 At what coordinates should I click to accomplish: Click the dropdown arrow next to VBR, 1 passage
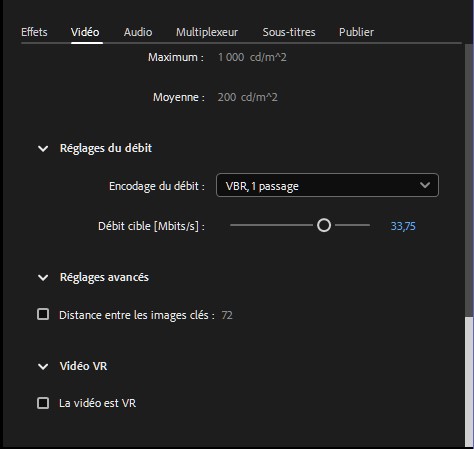425,185
